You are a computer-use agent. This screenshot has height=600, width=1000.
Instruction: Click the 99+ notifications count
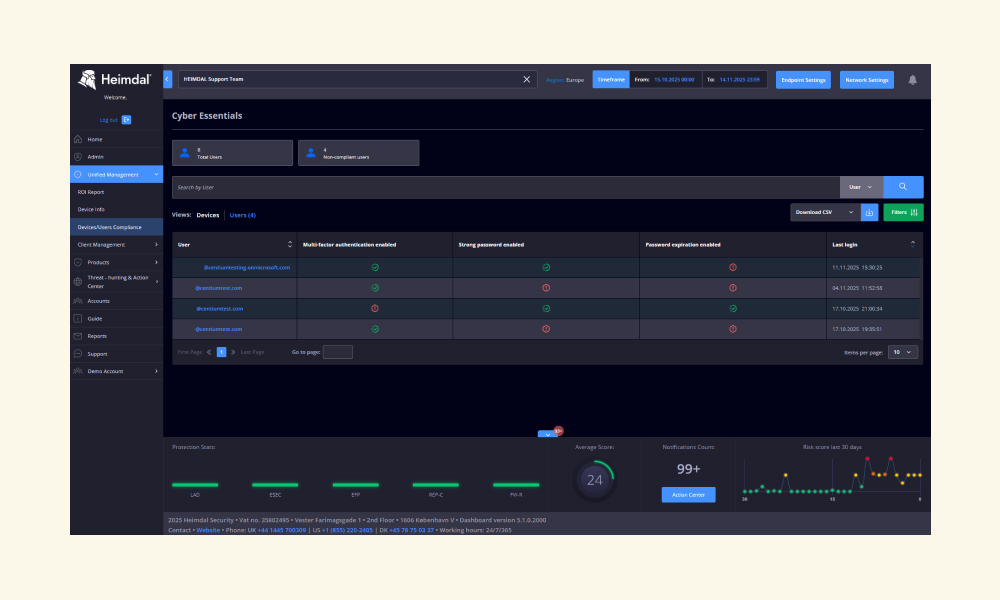[x=688, y=469]
